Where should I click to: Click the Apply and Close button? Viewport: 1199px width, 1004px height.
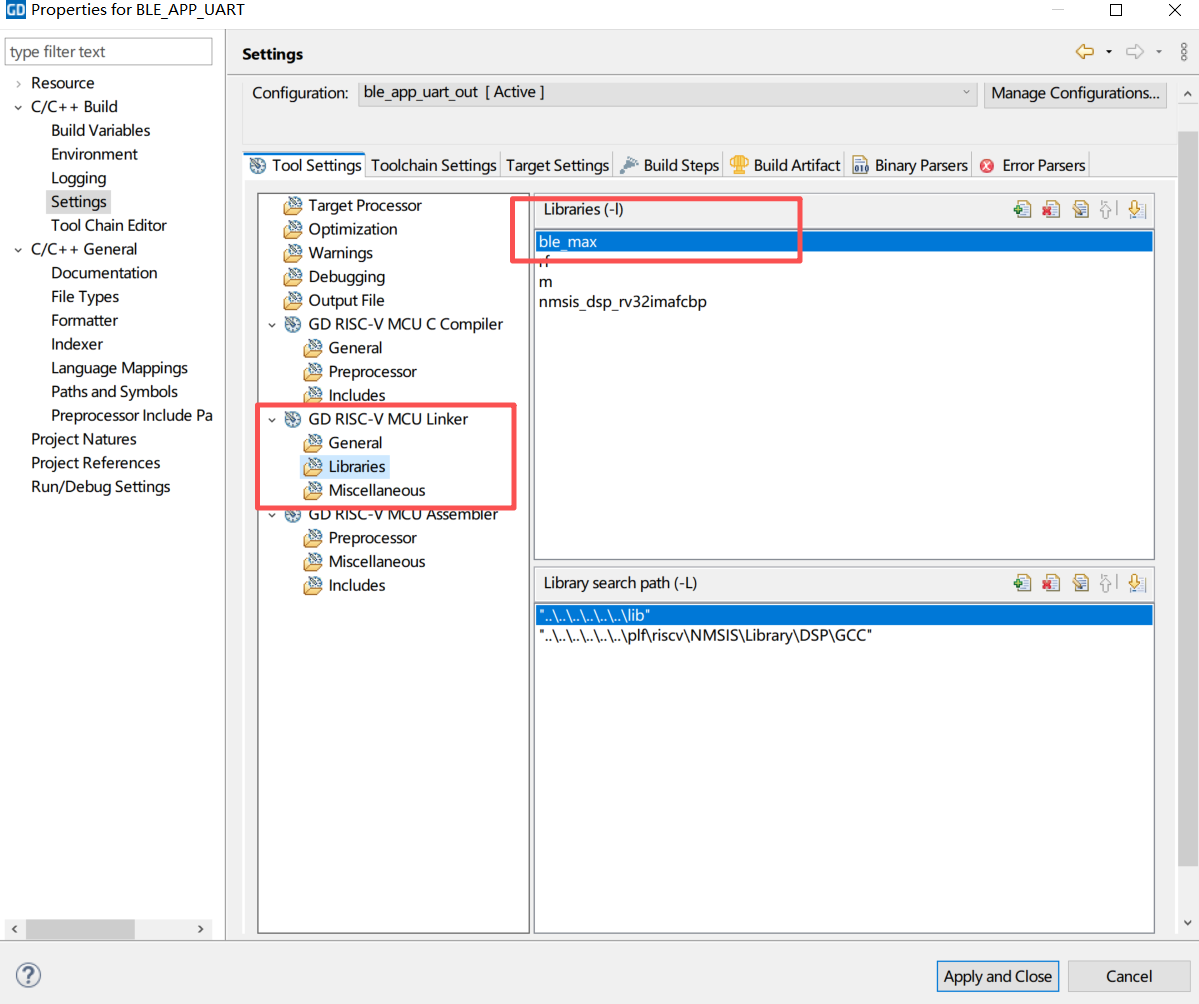pyautogui.click(x=997, y=976)
